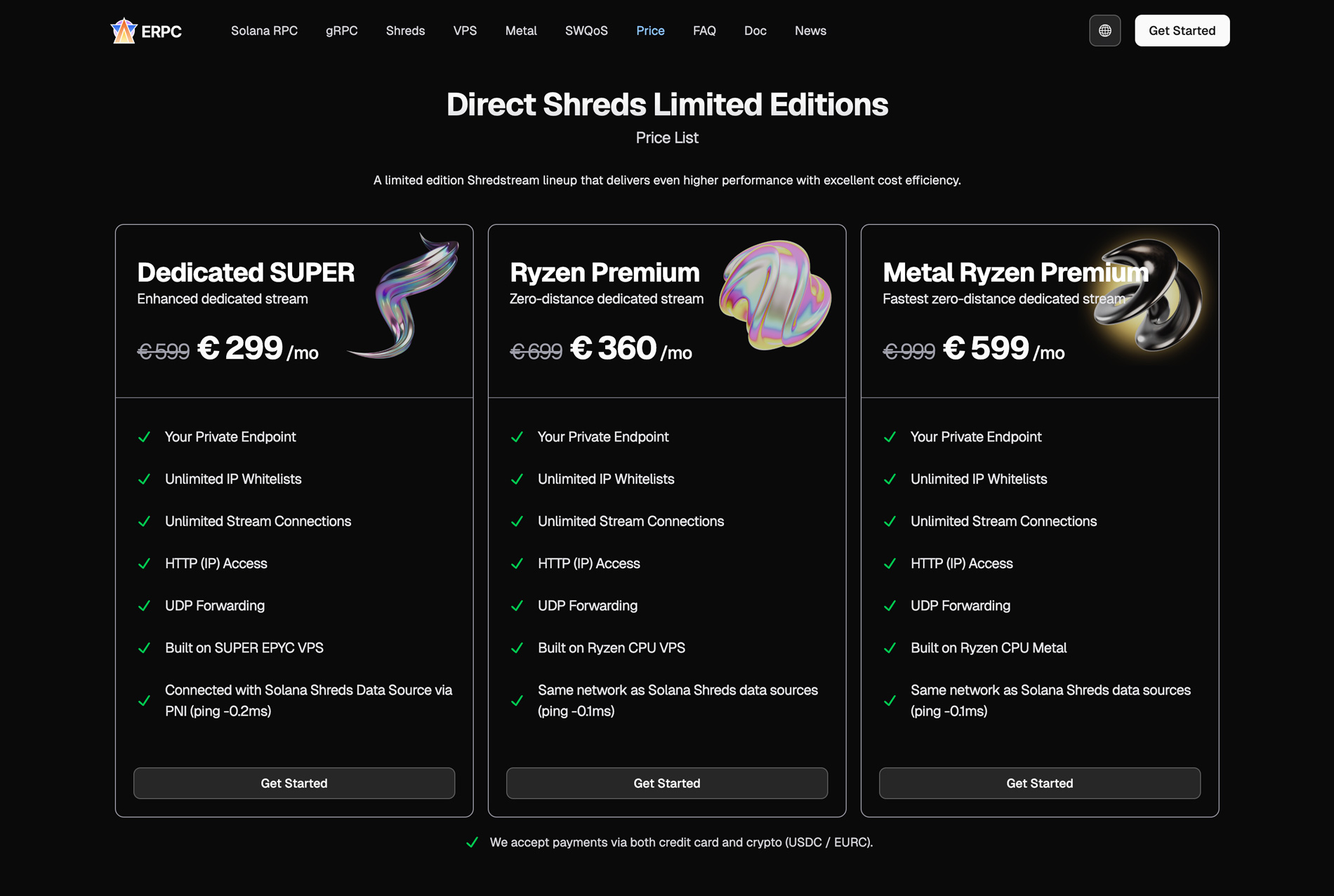Select the currently active Price tab
The width and height of the screenshot is (1334, 896).
(x=650, y=30)
